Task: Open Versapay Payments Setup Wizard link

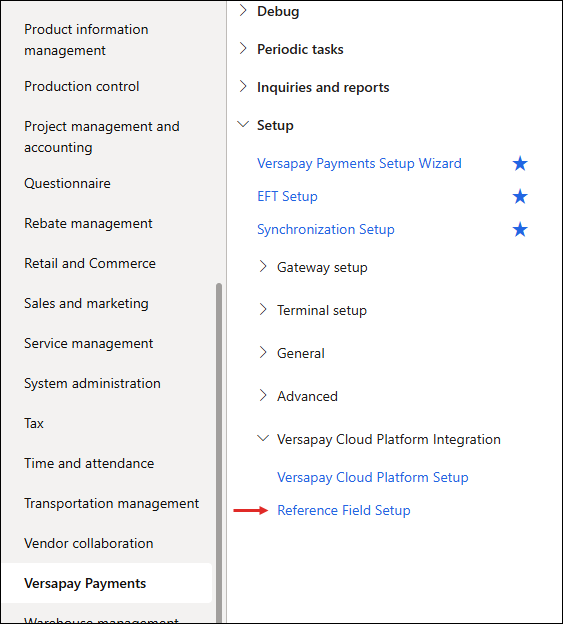Action: tap(359, 164)
